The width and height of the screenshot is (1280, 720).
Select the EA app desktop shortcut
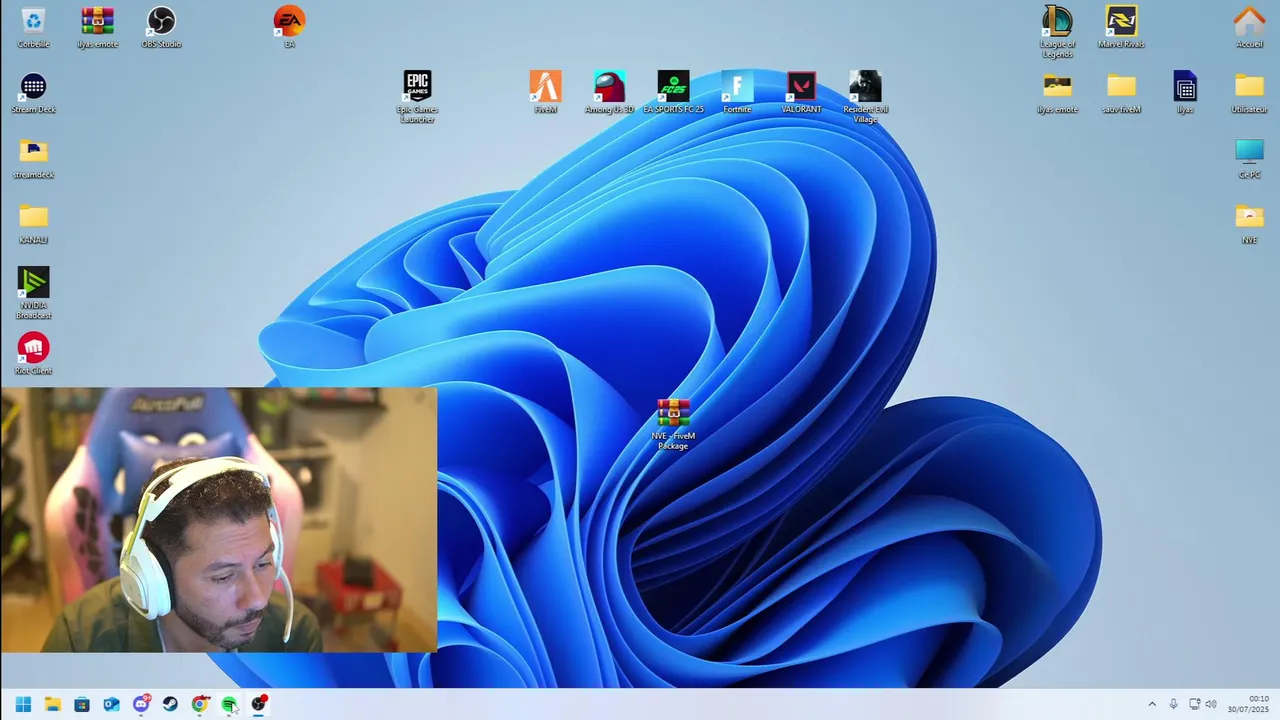(x=289, y=27)
